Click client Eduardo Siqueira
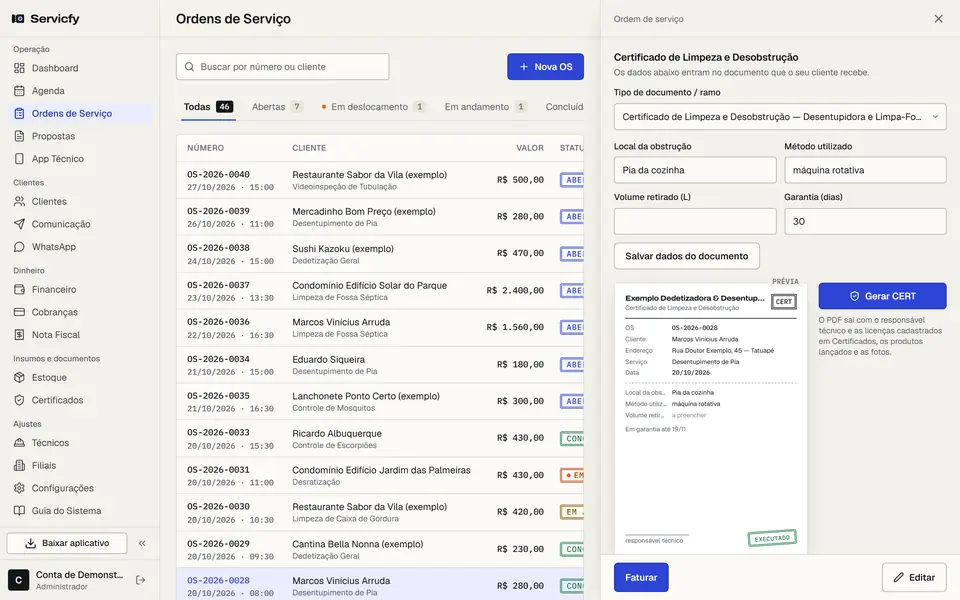 pos(328,359)
